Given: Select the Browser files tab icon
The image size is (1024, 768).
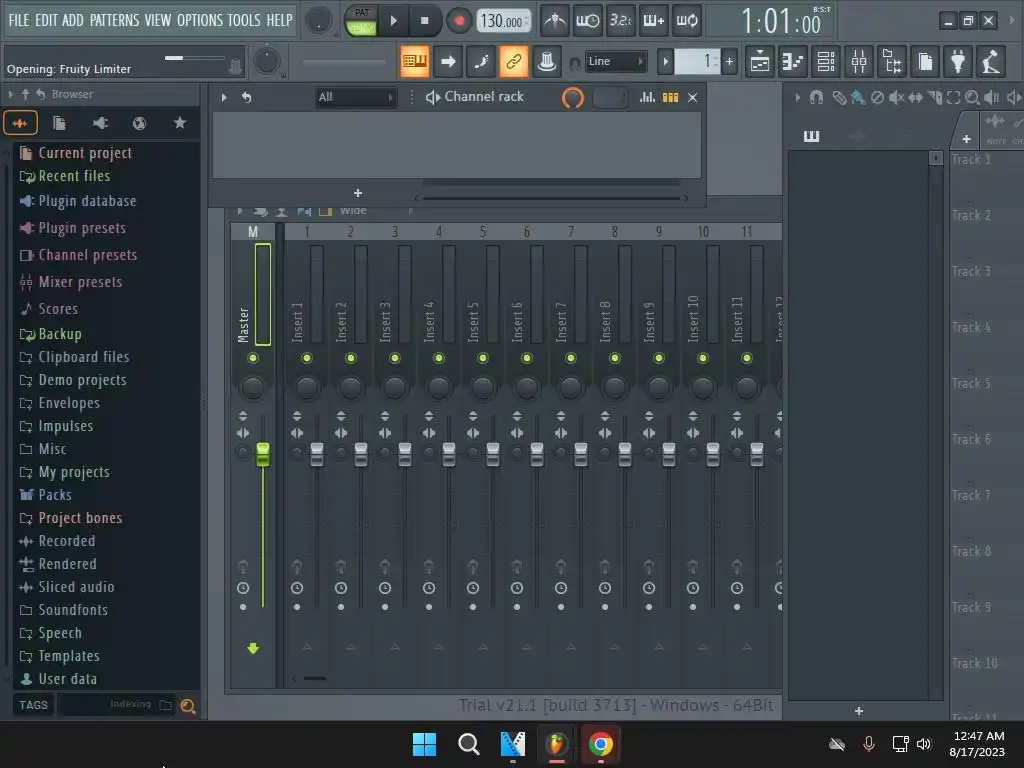Looking at the screenshot, I should point(59,123).
